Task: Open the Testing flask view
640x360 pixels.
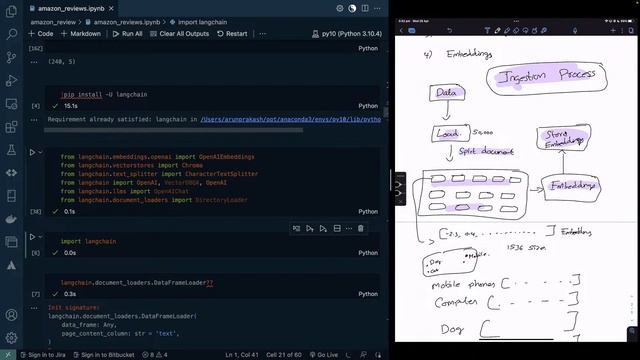Action: (x=11, y=150)
